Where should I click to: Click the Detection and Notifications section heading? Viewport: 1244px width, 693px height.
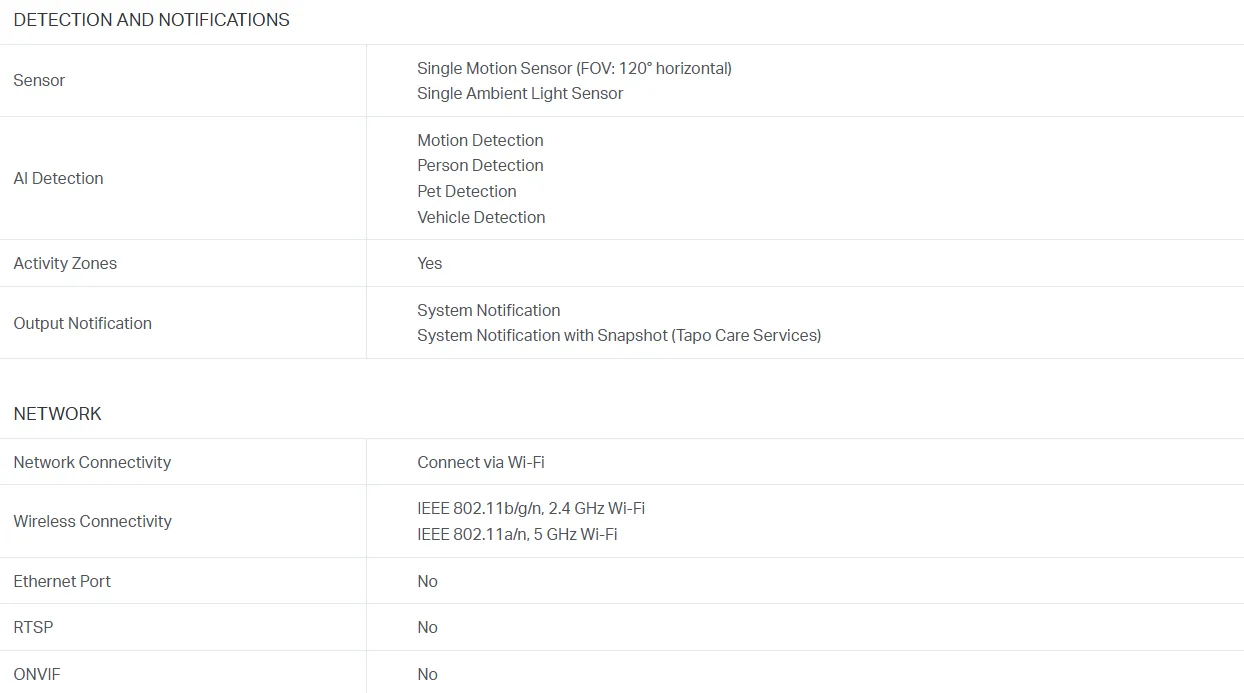[151, 20]
